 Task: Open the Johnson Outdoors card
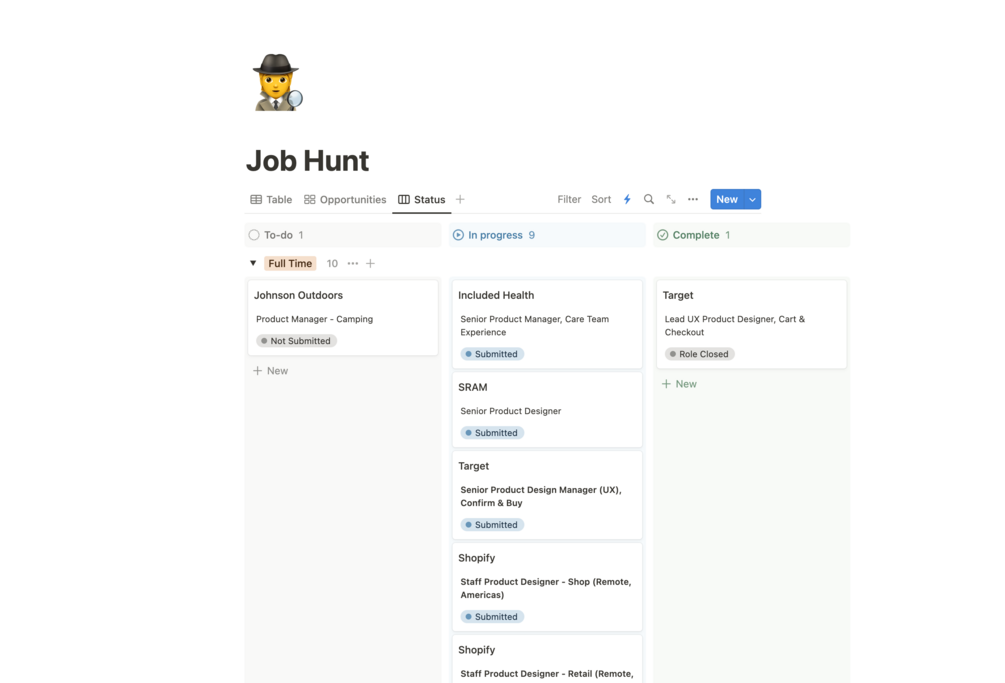click(343, 318)
